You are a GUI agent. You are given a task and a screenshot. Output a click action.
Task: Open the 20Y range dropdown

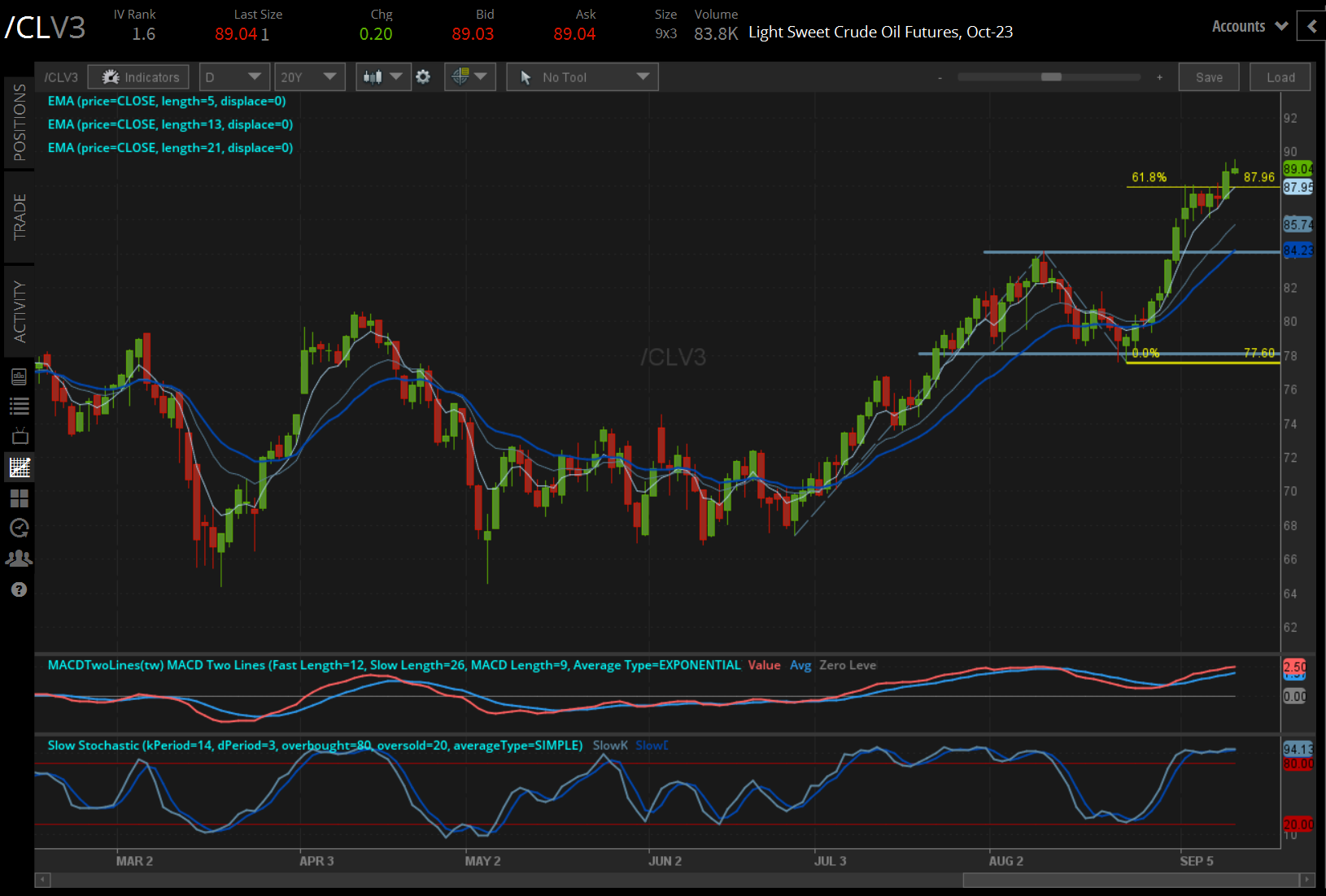click(309, 77)
